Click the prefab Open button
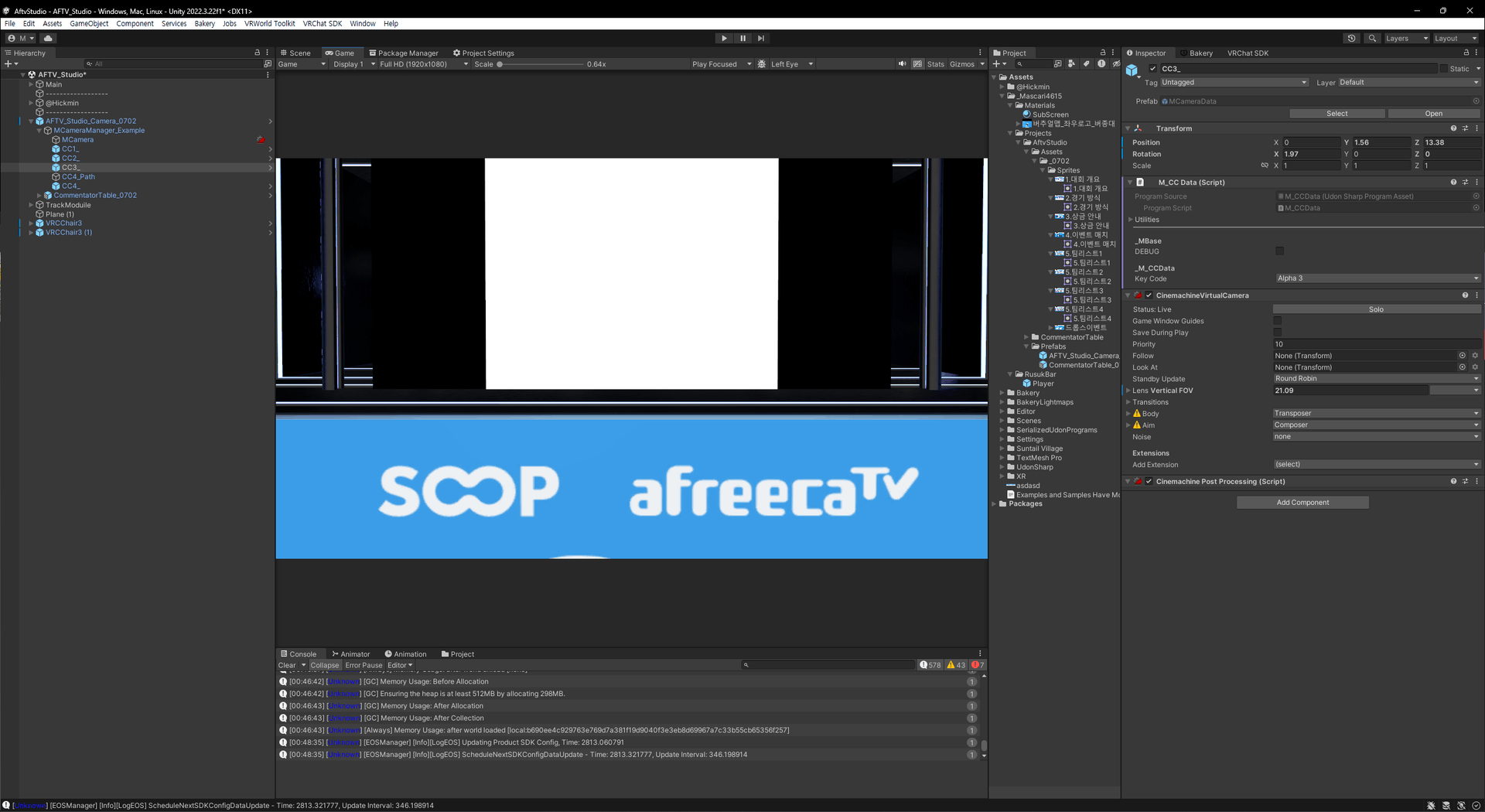 1433,114
